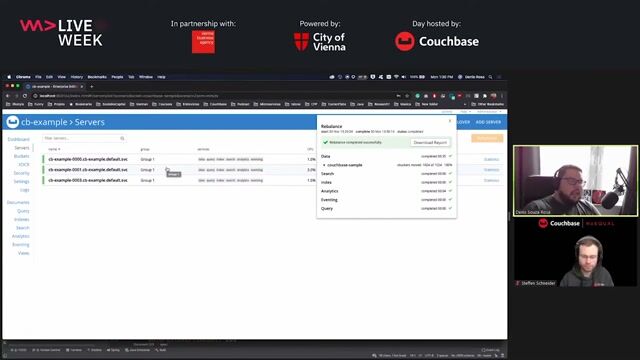
Task: Reload the page with browser refresh icon
Action: point(25,96)
